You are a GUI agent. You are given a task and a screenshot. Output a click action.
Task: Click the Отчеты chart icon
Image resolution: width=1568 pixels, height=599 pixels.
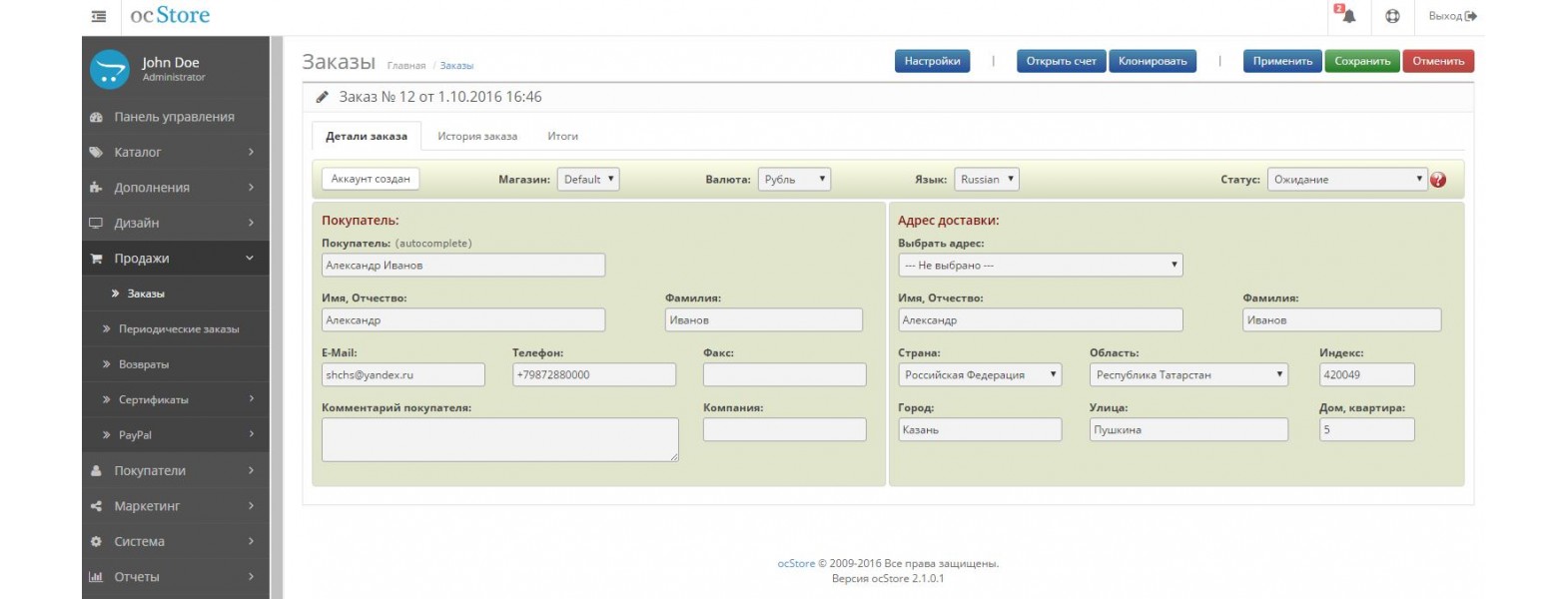pyautogui.click(x=96, y=577)
